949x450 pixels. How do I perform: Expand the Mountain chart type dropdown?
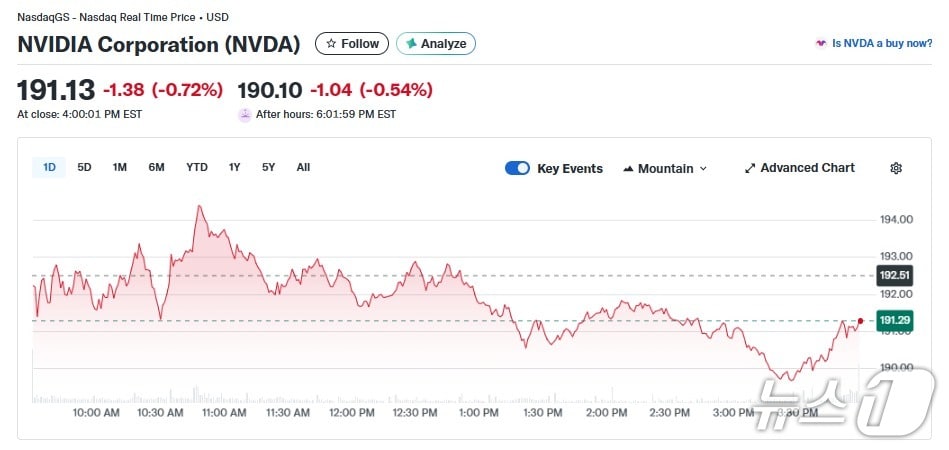[703, 168]
